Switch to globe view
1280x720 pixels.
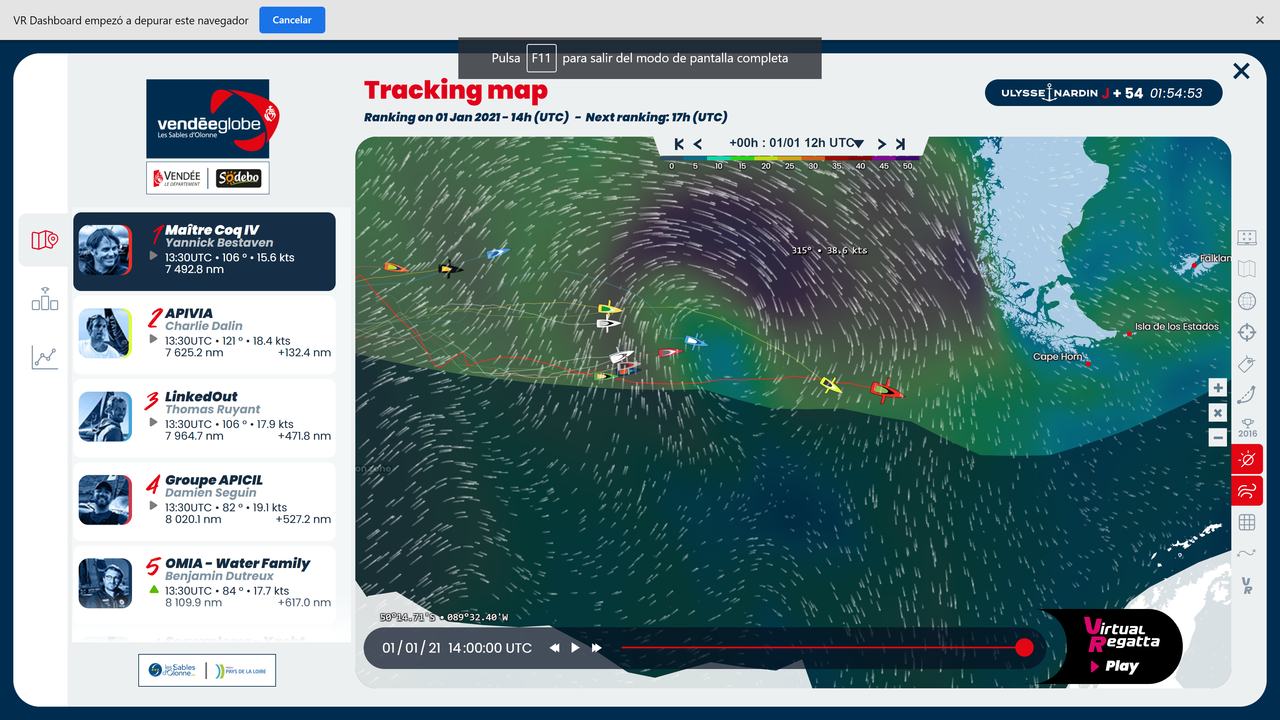click(1246, 301)
